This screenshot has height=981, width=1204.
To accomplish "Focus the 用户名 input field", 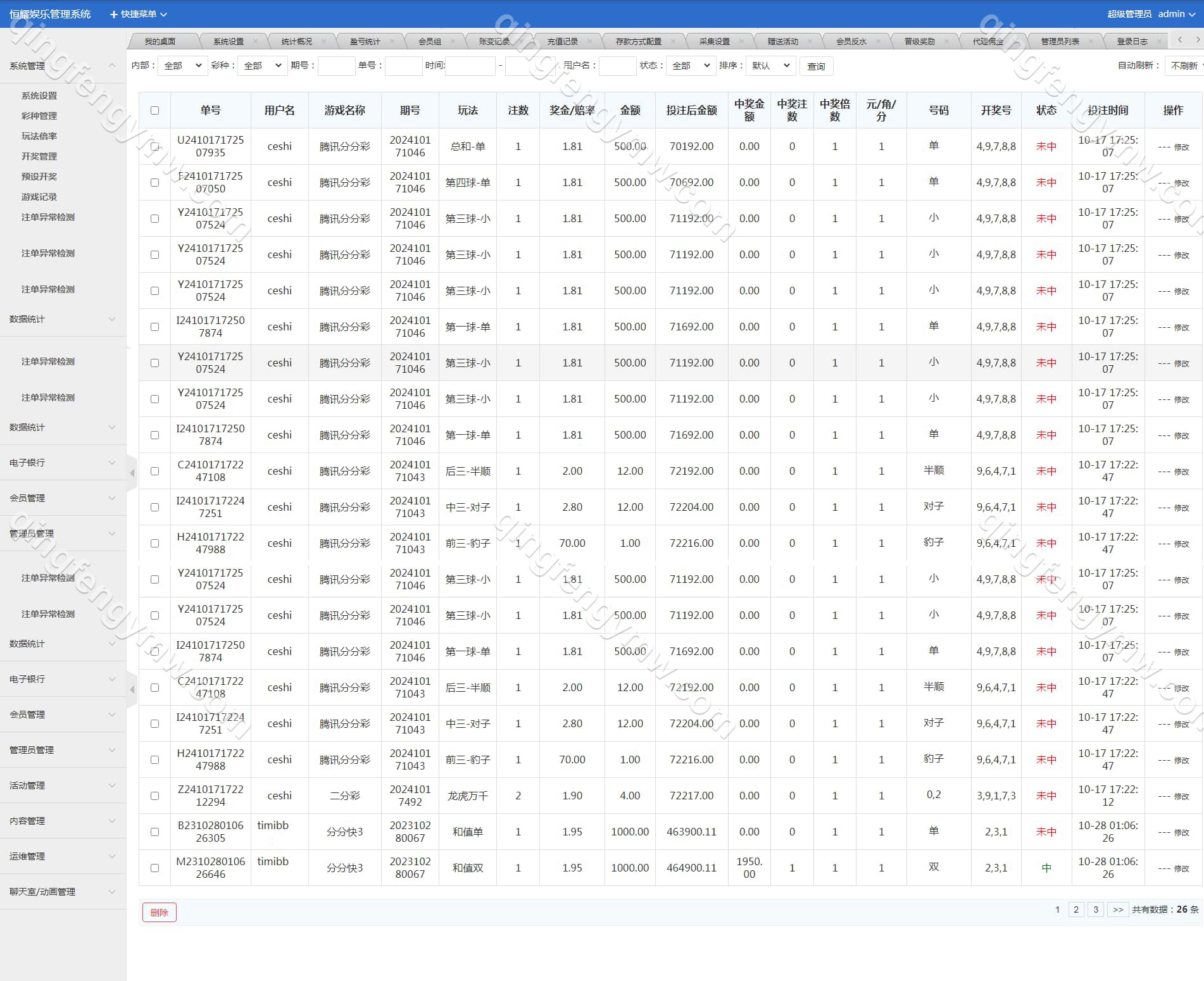I will pos(617,66).
